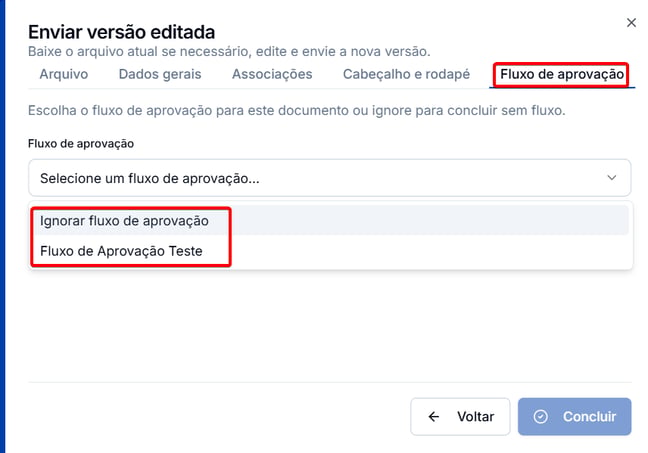This screenshot has width=648, height=453.
Task: Expand the dropdown chevron arrow
Action: 612,178
